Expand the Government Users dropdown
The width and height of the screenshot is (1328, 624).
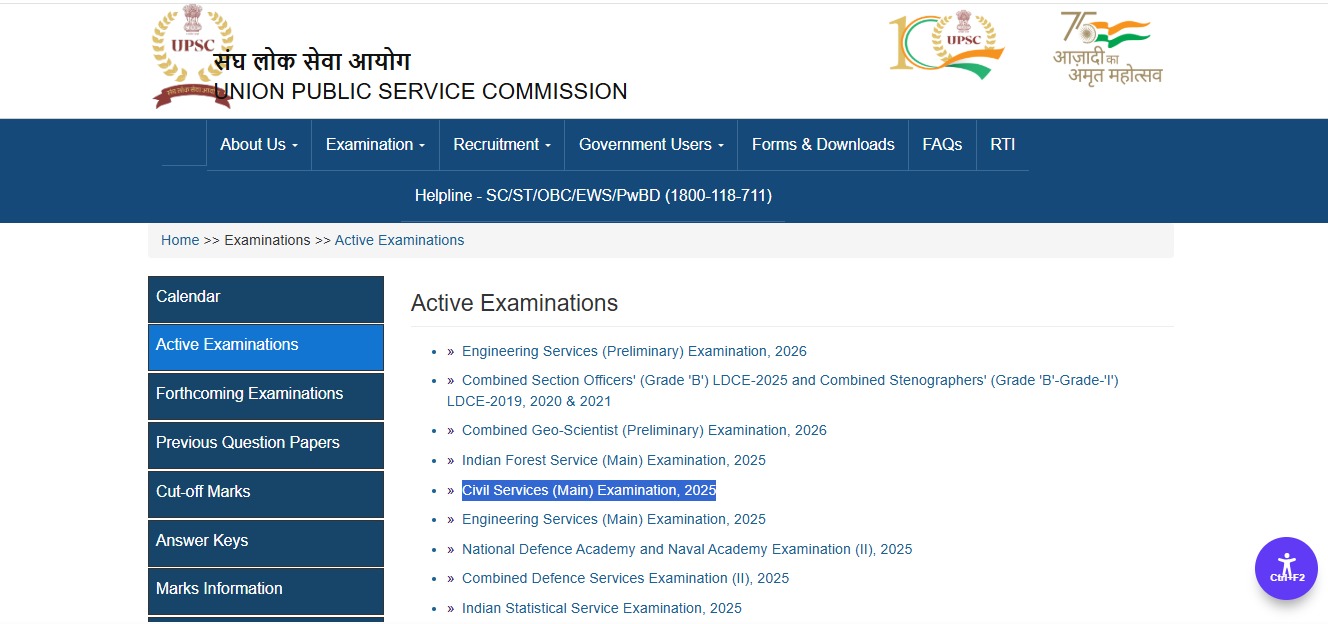pyautogui.click(x=649, y=144)
